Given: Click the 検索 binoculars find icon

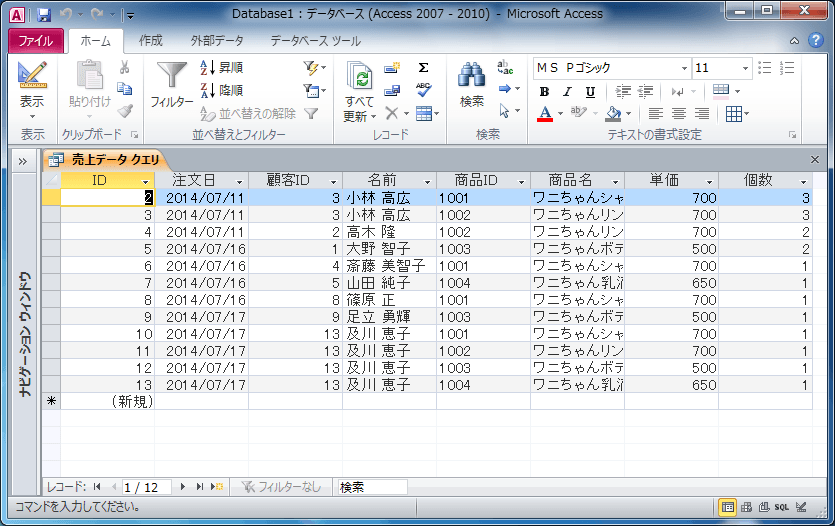Looking at the screenshot, I should click(x=472, y=75).
